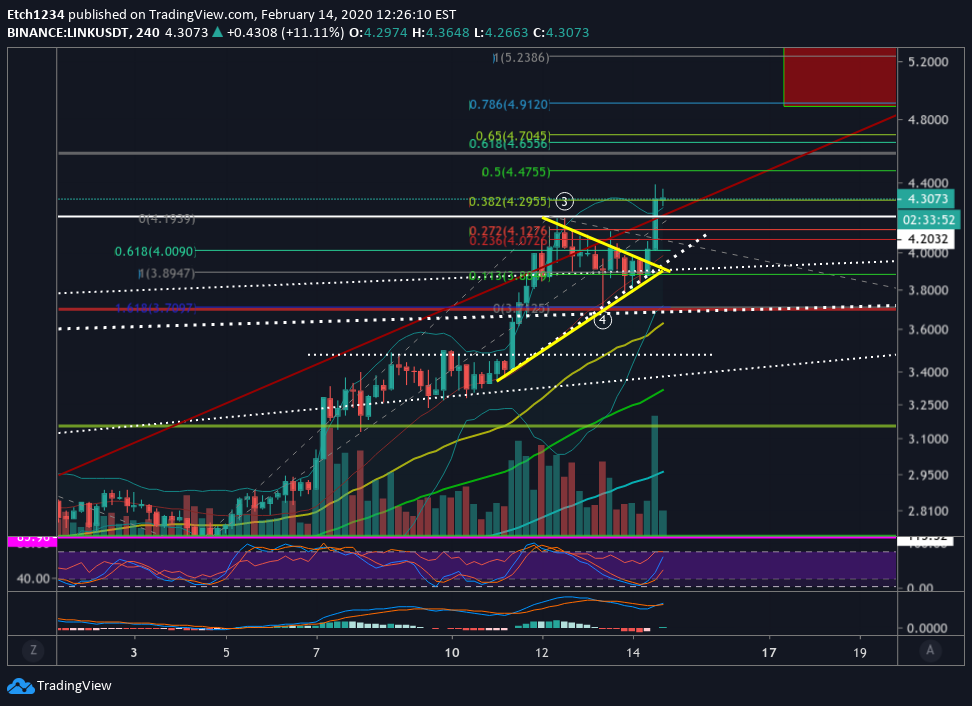Click the date label 19 on the time axis
The height and width of the screenshot is (706, 972).
click(859, 652)
